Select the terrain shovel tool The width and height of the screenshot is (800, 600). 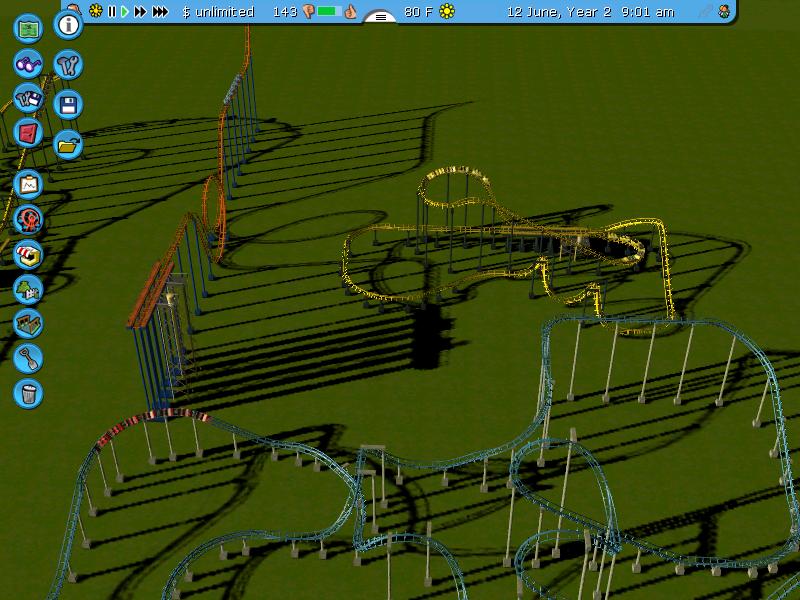point(28,358)
